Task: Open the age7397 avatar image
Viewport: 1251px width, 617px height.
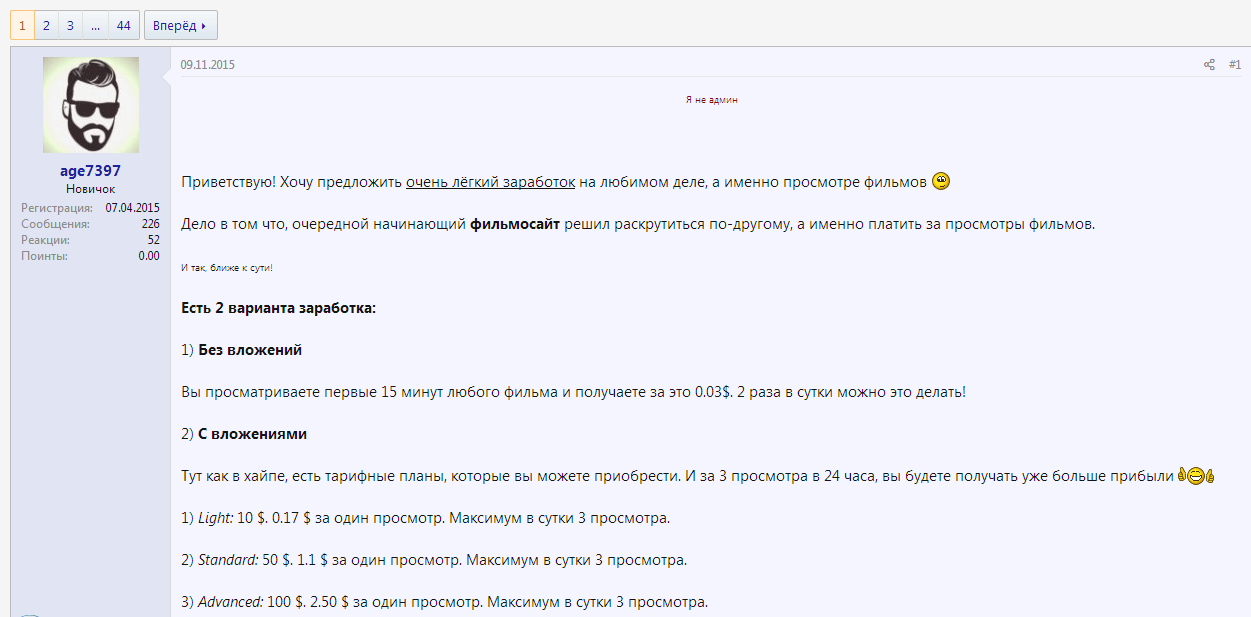Action: point(91,105)
